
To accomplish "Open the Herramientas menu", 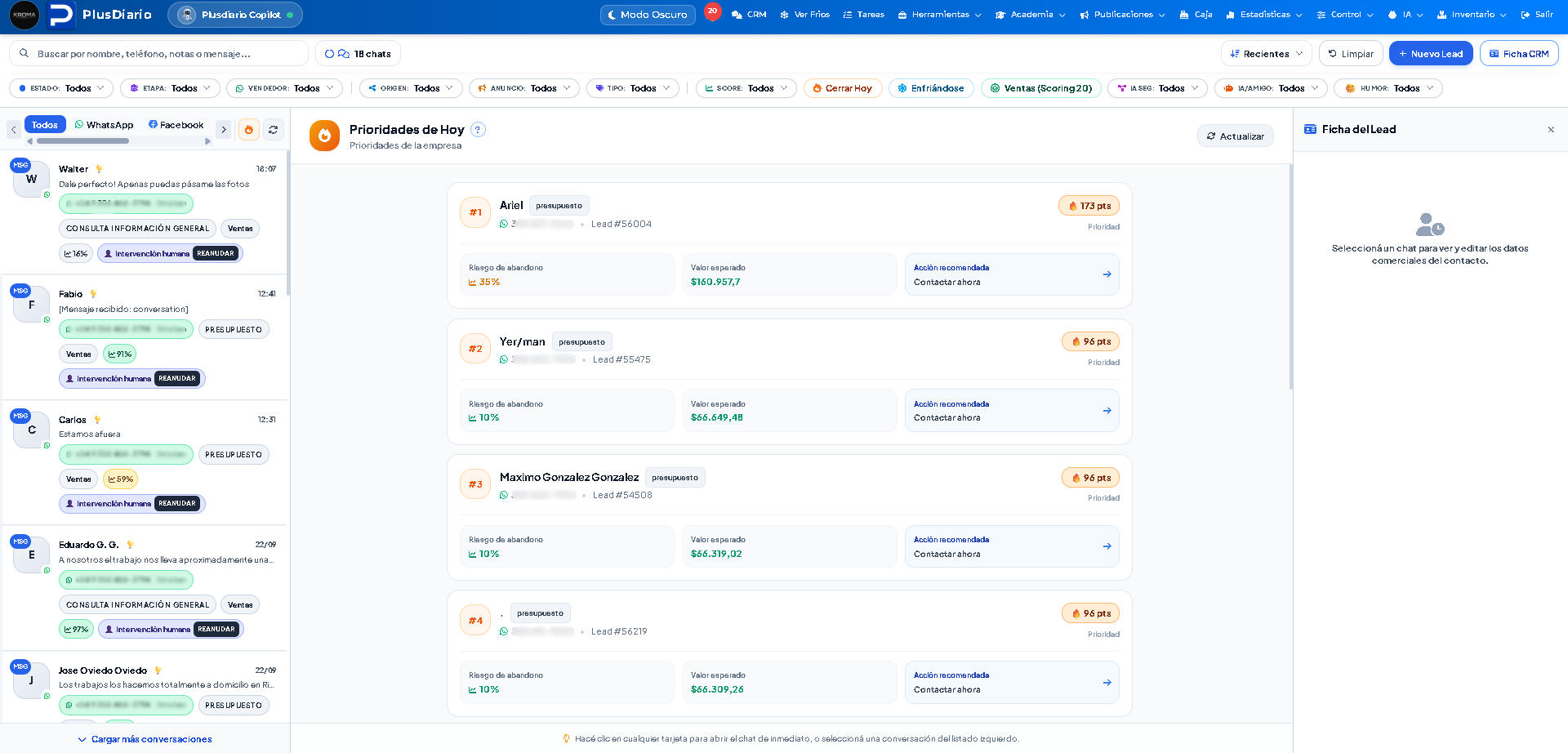I will pos(939,15).
